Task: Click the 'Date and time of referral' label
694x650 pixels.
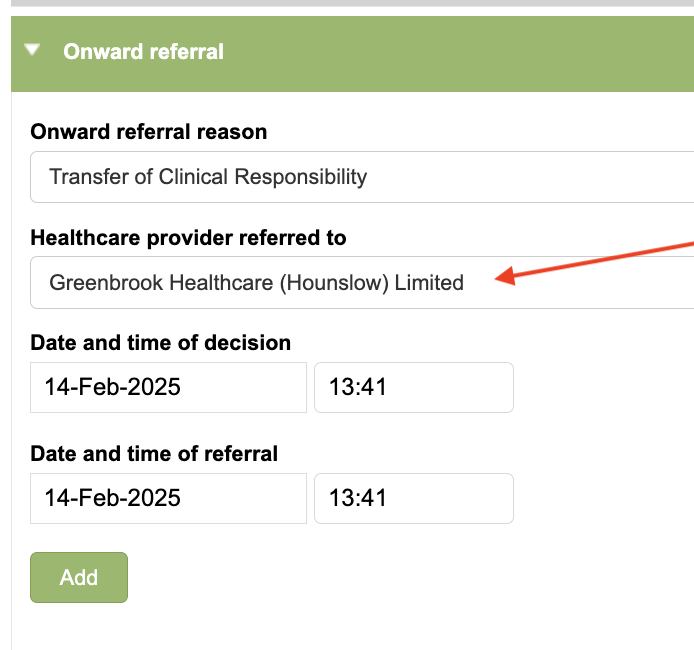Action: (154, 454)
